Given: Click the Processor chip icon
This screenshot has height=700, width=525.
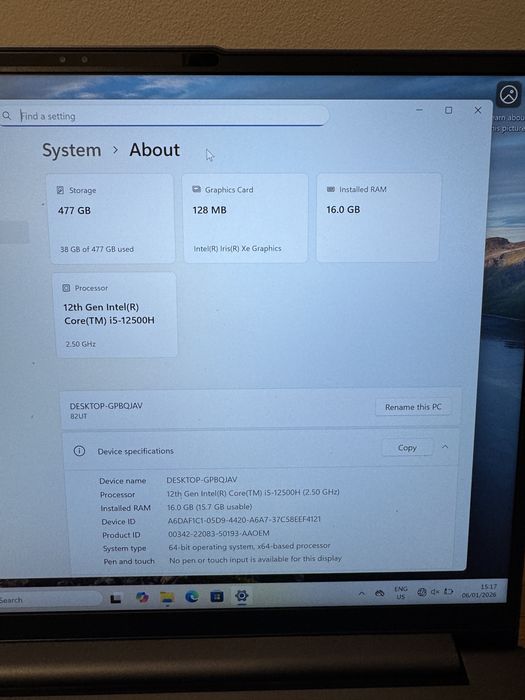Looking at the screenshot, I should pyautogui.click(x=66, y=288).
